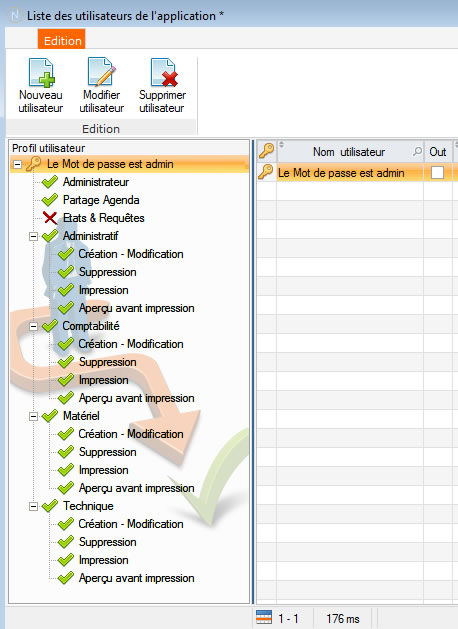Viewport: 458px width, 629px height.
Task: Click the search magnifier in Nom utilisateur column
Action: (417, 151)
